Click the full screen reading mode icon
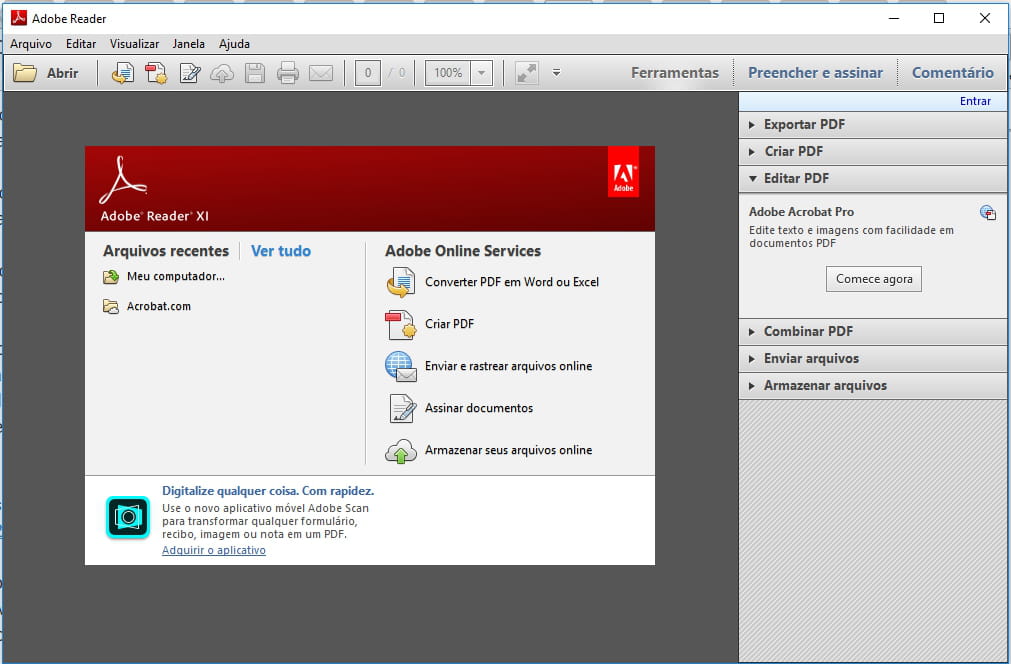This screenshot has width=1011, height=664. coord(525,72)
